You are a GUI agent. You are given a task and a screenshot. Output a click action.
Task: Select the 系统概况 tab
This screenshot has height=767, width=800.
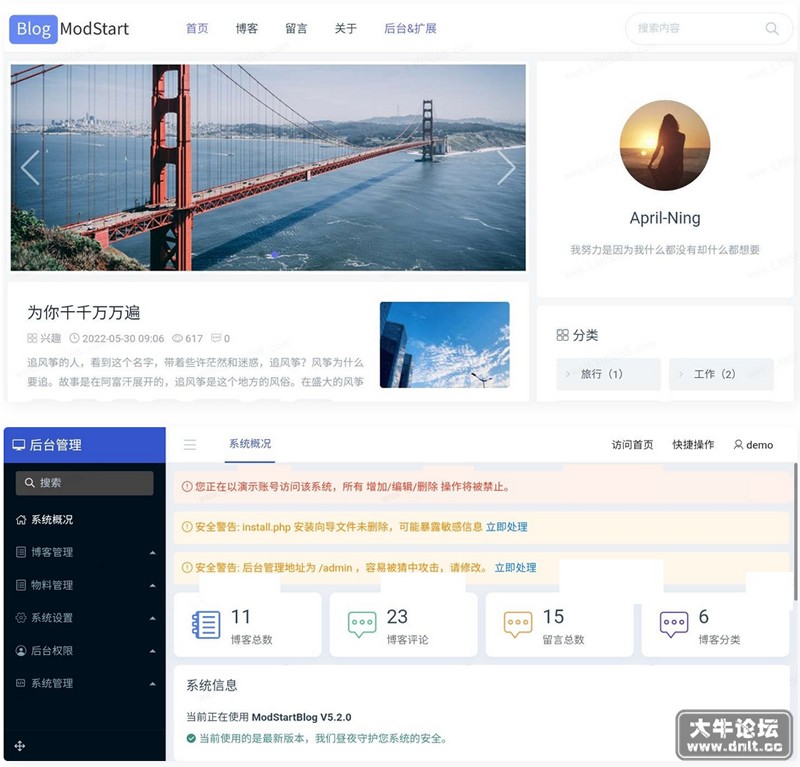click(250, 444)
